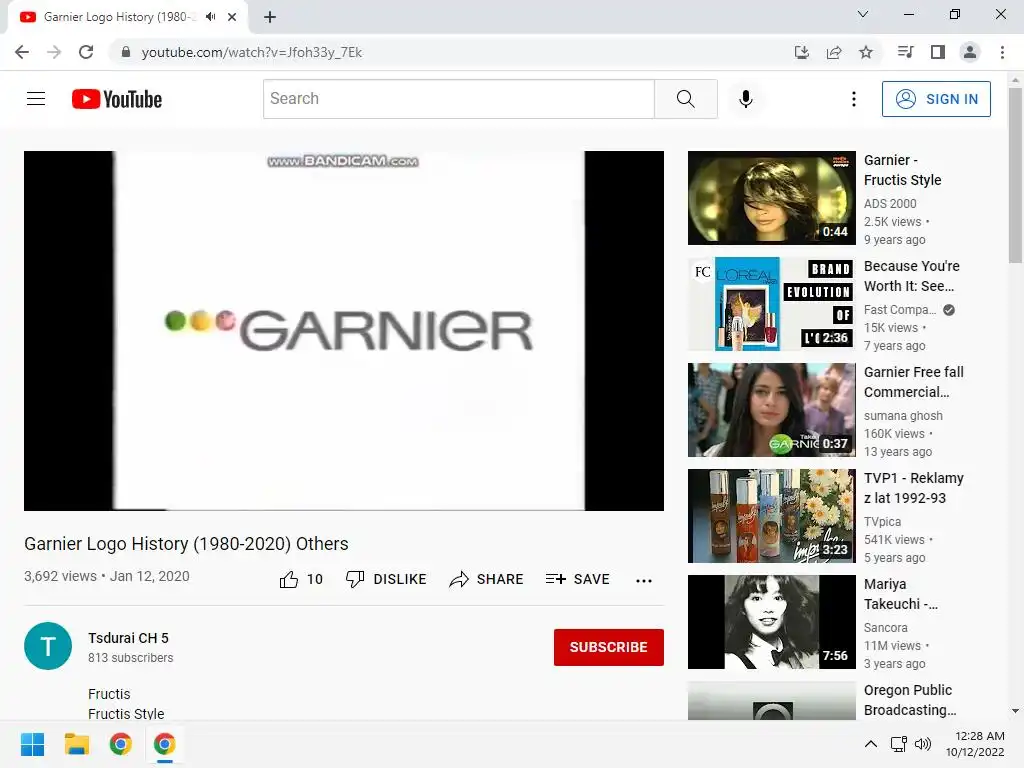Click the address bar URL

251,52
